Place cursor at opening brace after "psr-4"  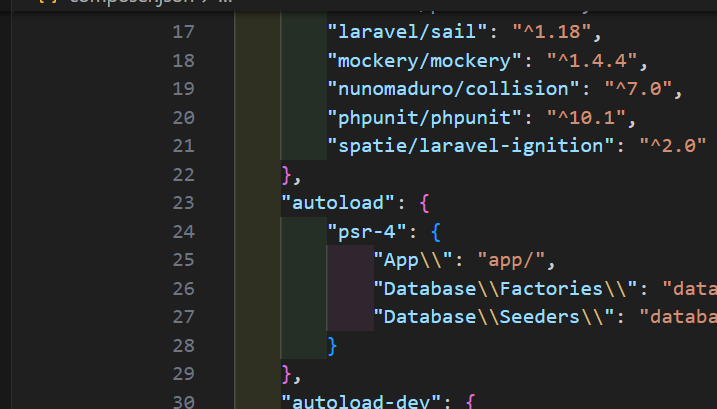tap(436, 232)
